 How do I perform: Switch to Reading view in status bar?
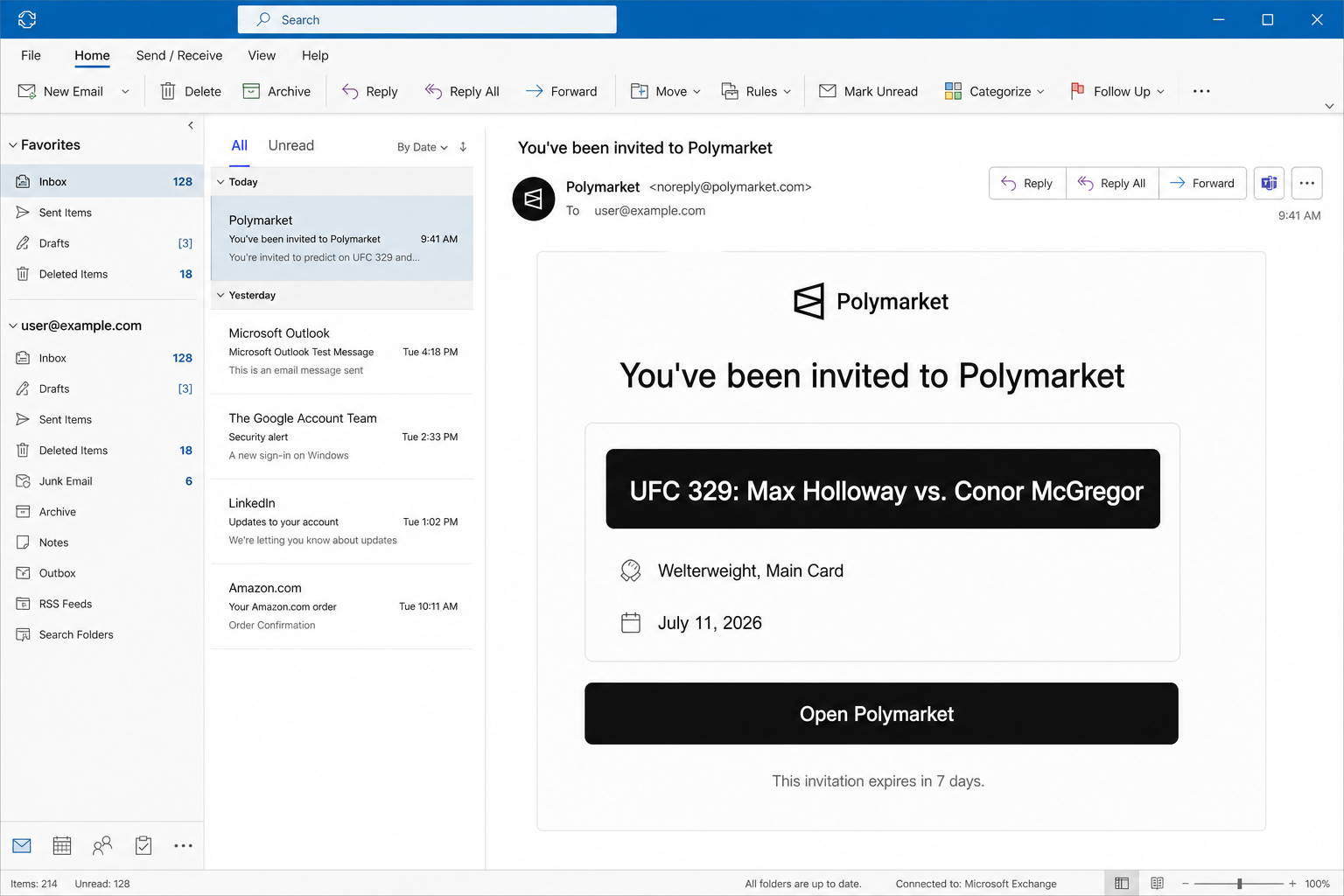click(x=1157, y=884)
